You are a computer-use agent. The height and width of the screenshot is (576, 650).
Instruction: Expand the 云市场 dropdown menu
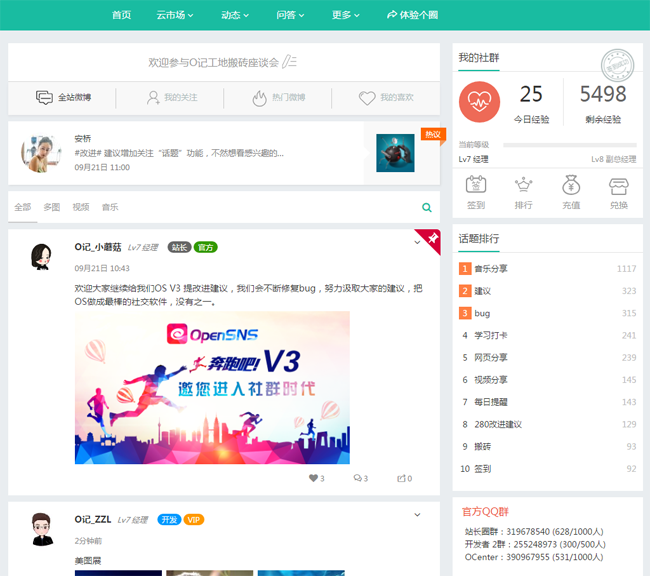[175, 15]
